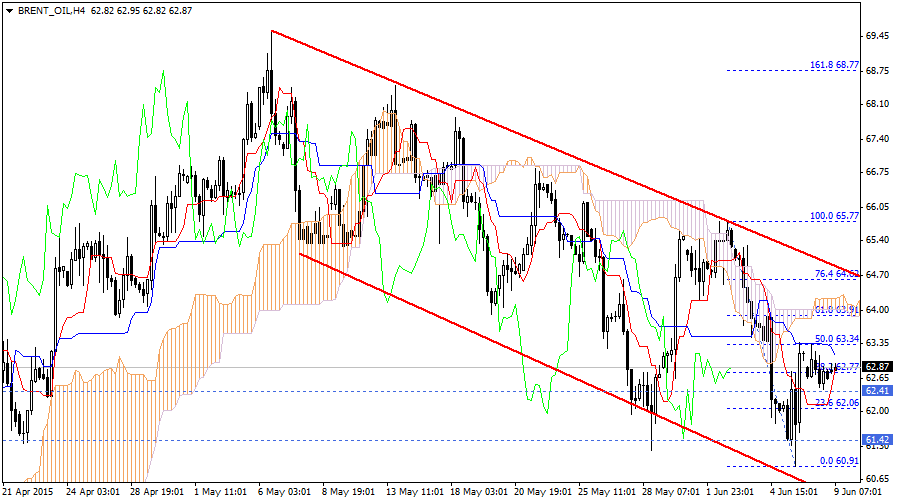The width and height of the screenshot is (900, 500).
Task: Click the 4 Jun 15:01 time label
Action: [794, 492]
